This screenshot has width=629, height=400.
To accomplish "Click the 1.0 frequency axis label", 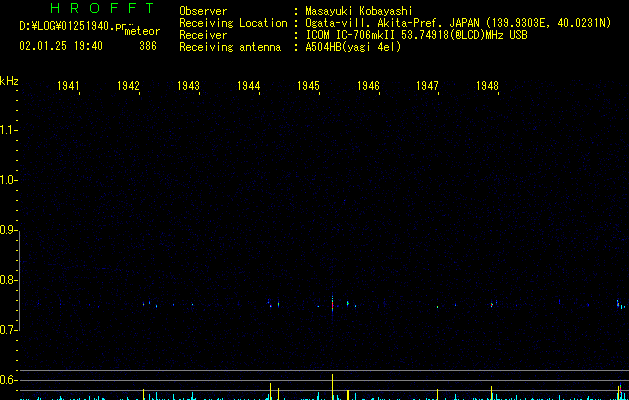I will 8,181.
